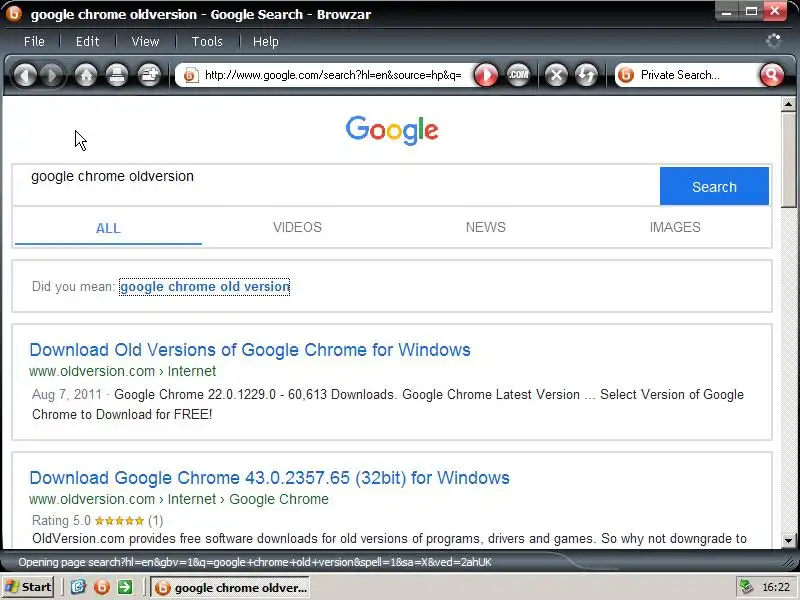This screenshot has width=800, height=600.
Task: Select the ALL results tab
Action: (108, 228)
